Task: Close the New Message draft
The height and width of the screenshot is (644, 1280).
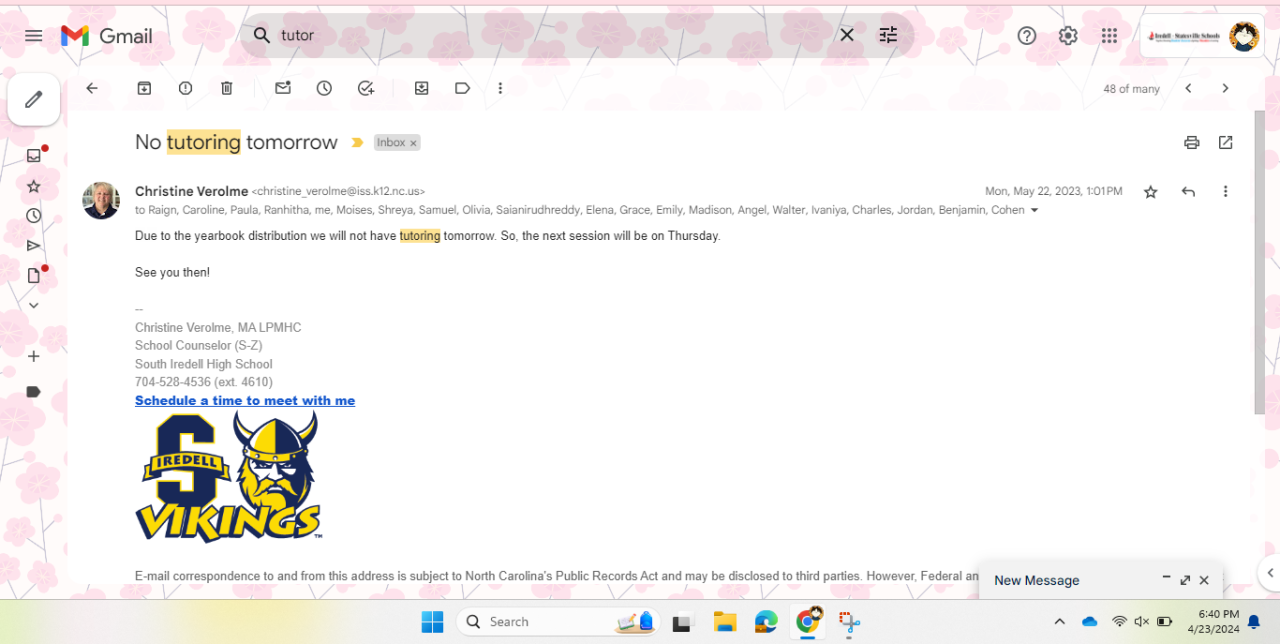Action: click(x=1204, y=580)
